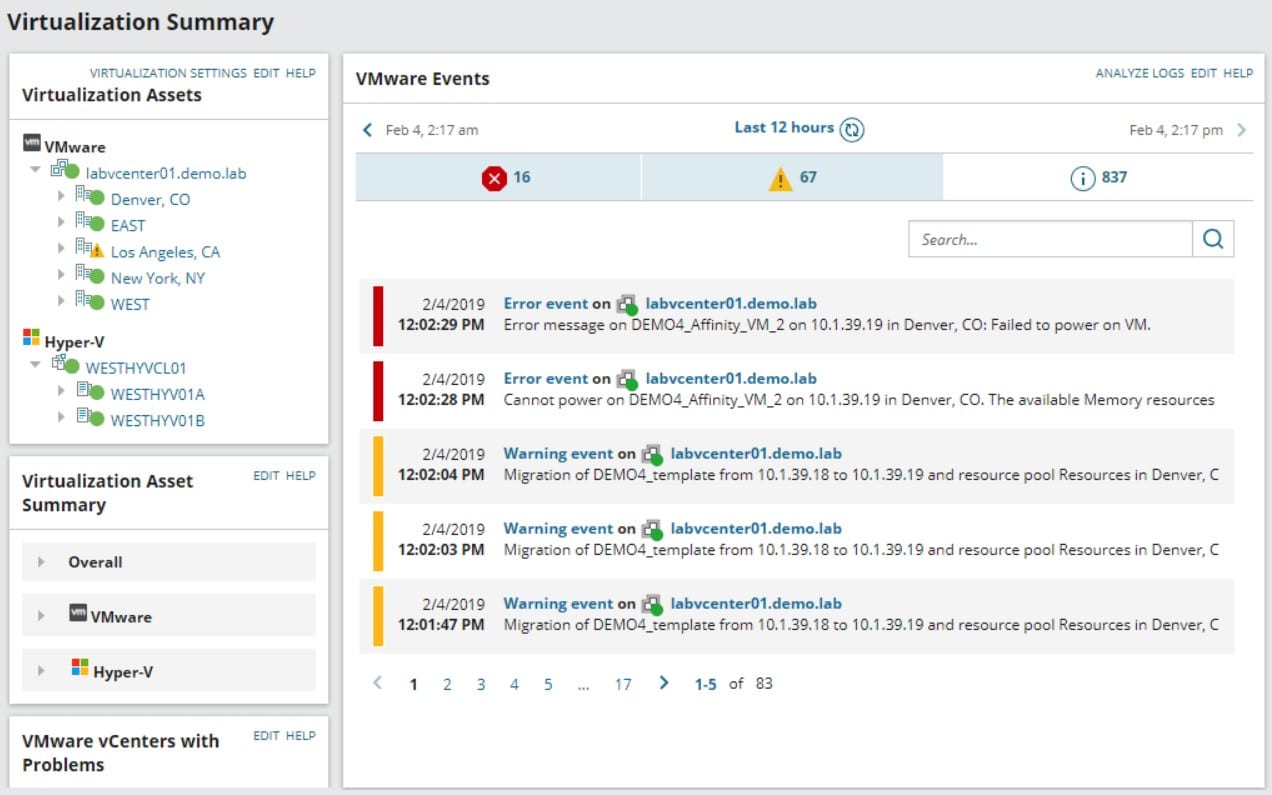
Task: Filter events by 16 errors tab
Action: tap(498, 178)
